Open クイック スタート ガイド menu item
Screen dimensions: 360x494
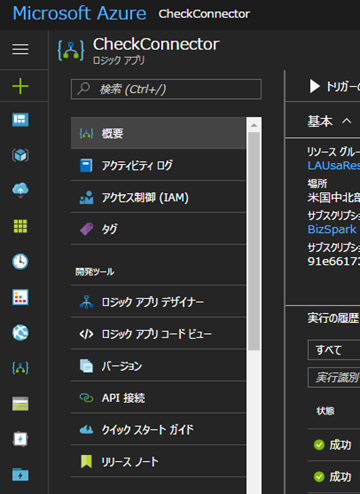click(159, 429)
